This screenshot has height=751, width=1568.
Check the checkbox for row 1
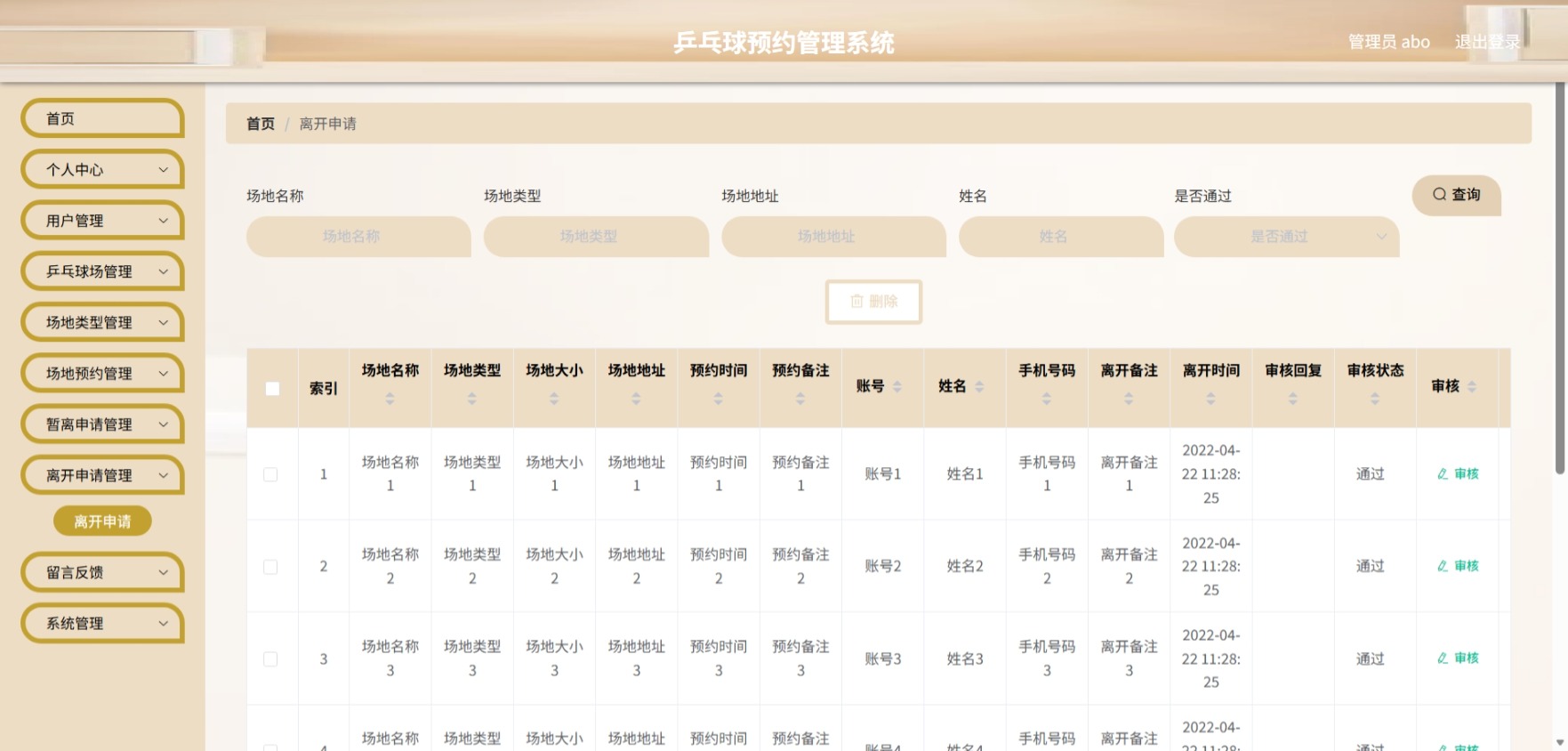(270, 474)
